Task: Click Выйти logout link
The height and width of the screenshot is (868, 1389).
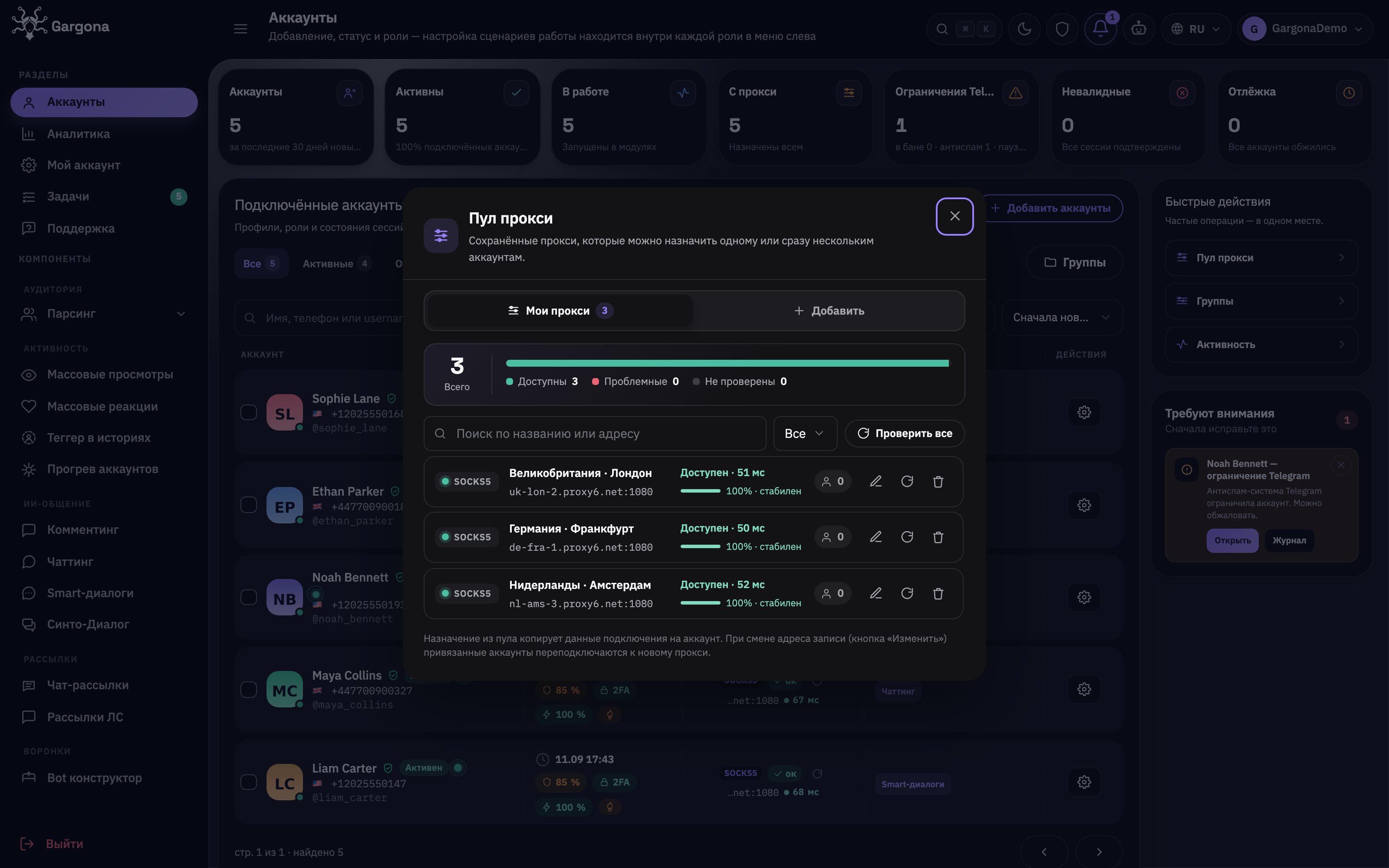Action: [52, 844]
